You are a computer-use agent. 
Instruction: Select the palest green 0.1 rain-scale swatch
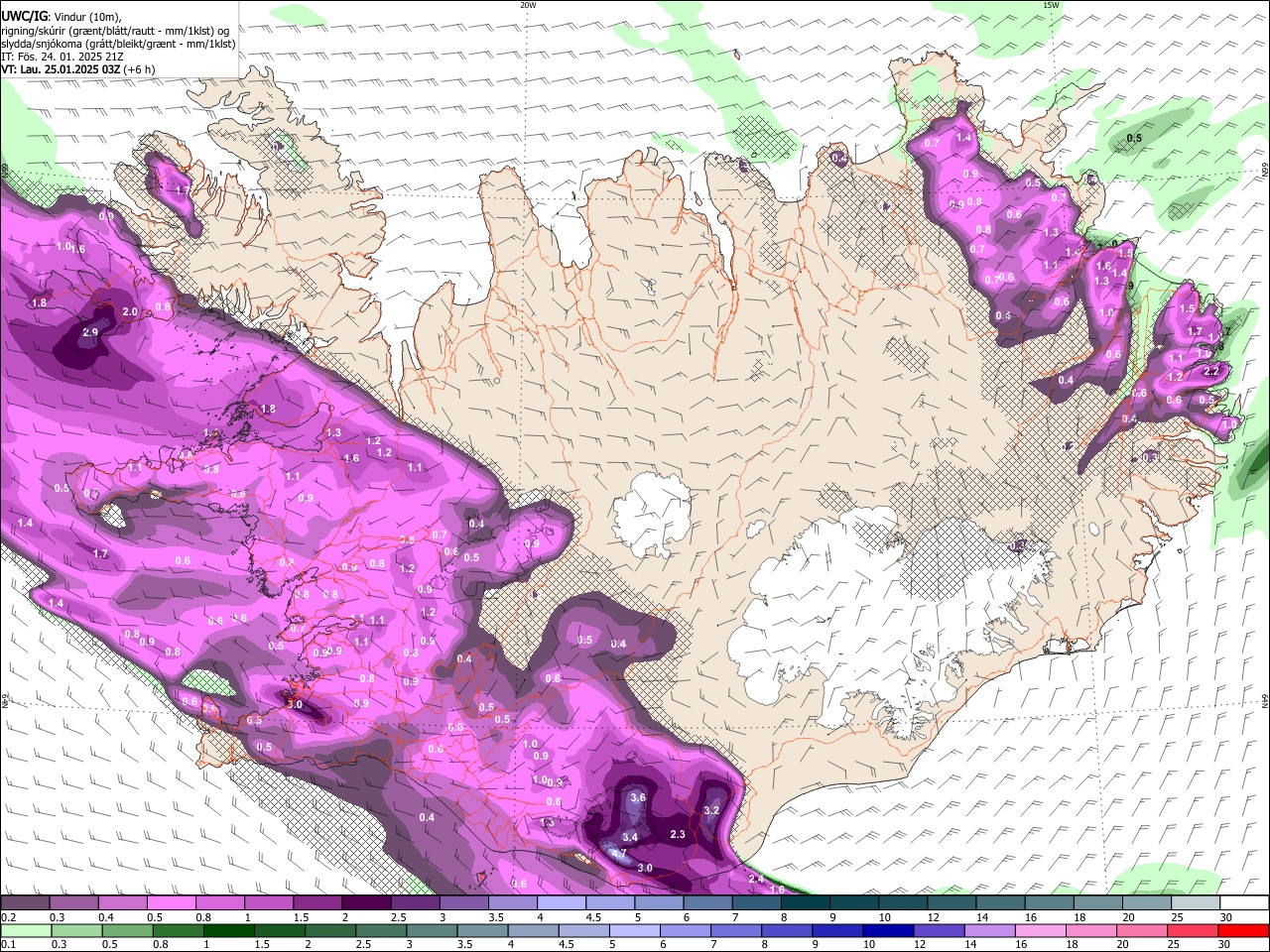pyautogui.click(x=25, y=930)
